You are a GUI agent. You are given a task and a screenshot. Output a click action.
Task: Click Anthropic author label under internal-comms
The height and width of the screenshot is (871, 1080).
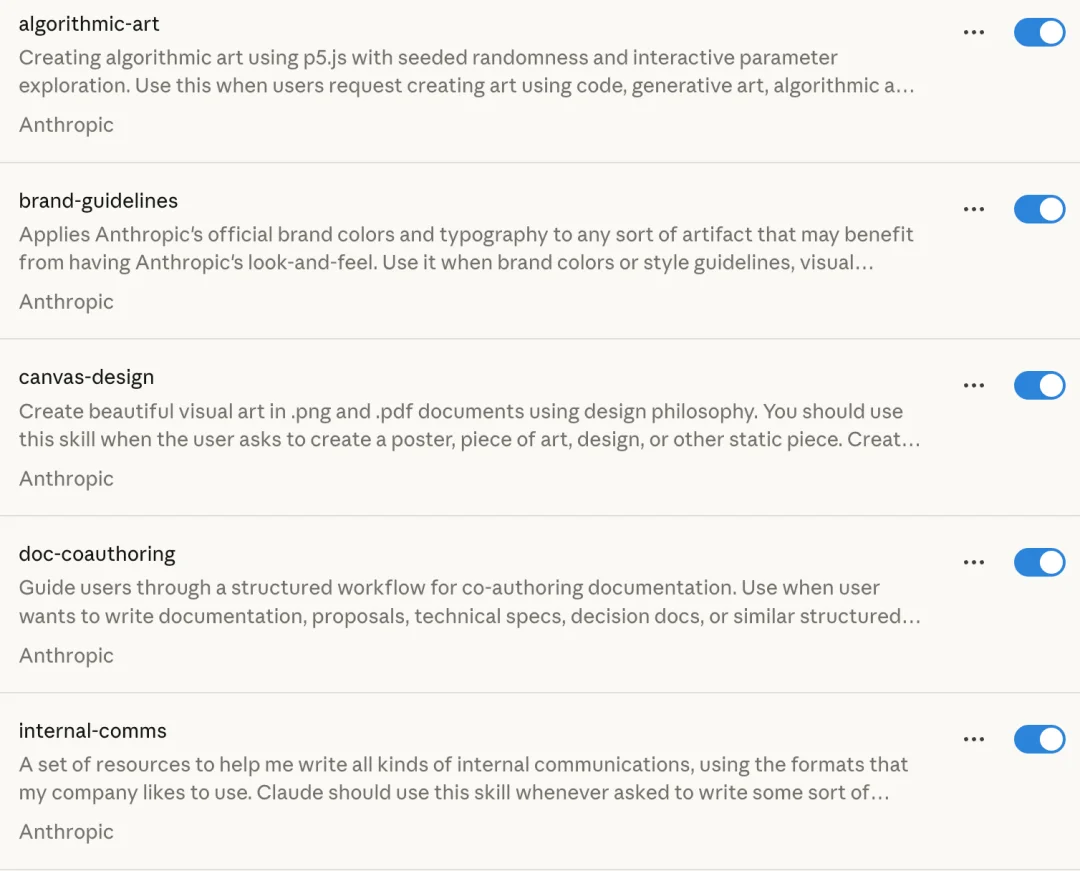point(66,832)
